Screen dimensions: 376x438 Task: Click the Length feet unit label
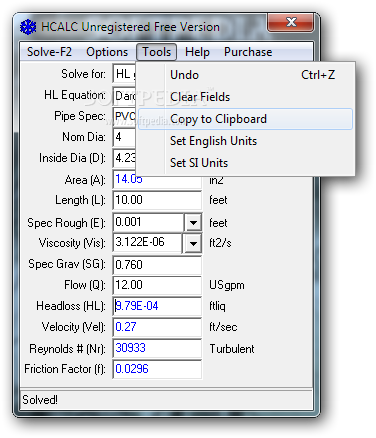tap(218, 200)
